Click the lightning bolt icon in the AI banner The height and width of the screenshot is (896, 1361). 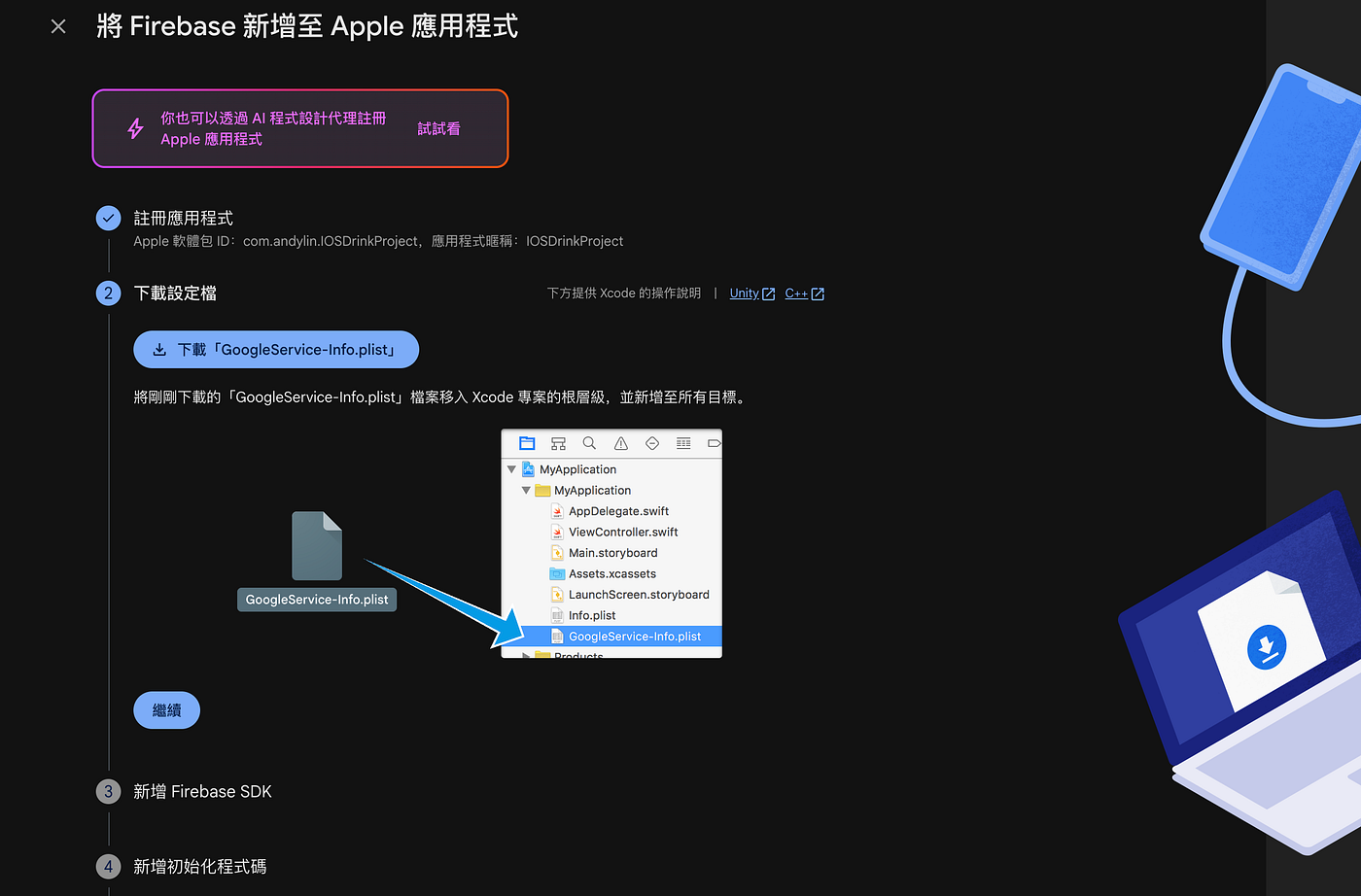[136, 128]
